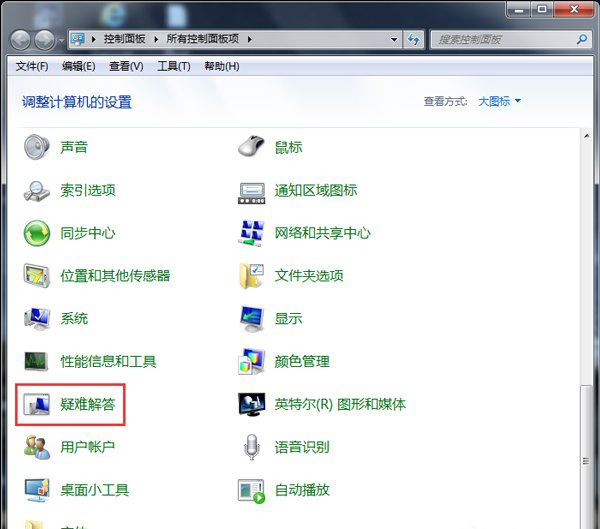600x529 pixels.
Task: Open the recent pages dropdown arrow
Action: coord(61,40)
